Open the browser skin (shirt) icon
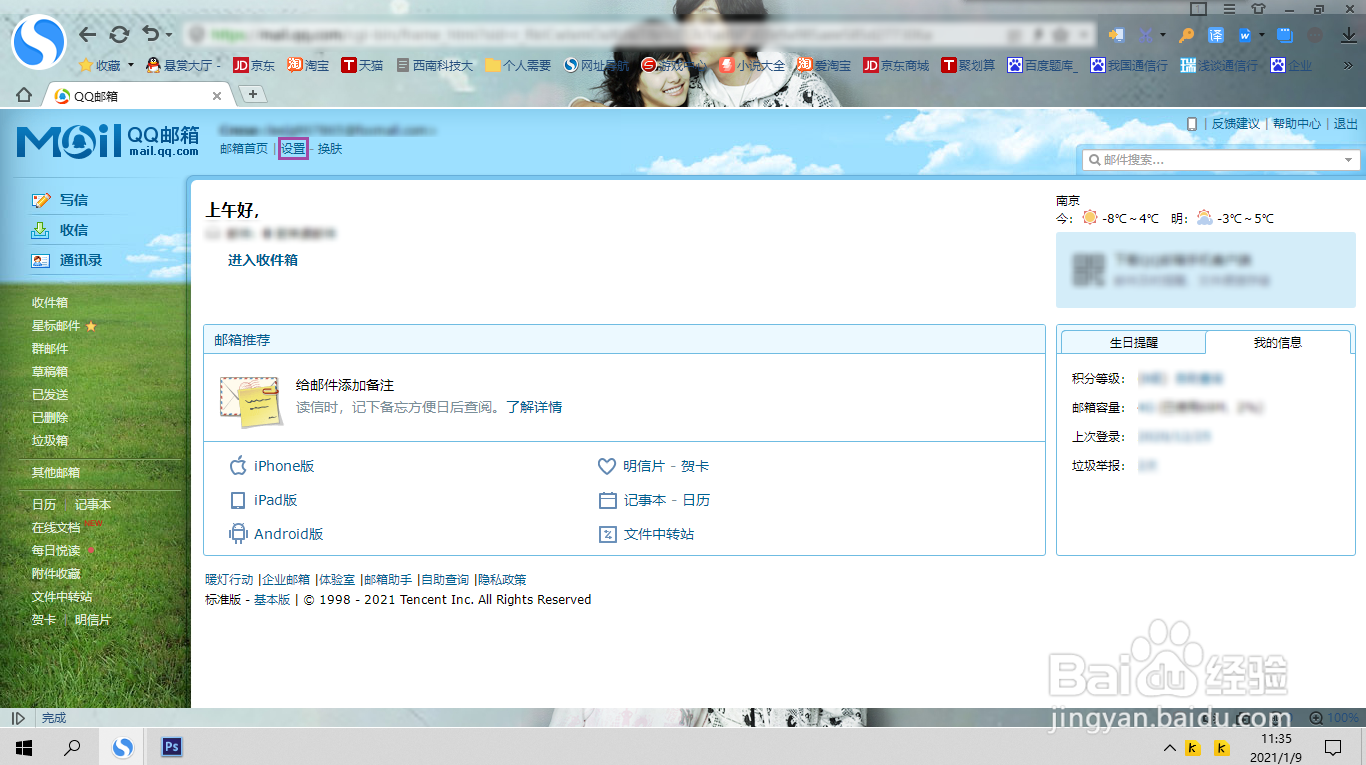 click(1258, 9)
